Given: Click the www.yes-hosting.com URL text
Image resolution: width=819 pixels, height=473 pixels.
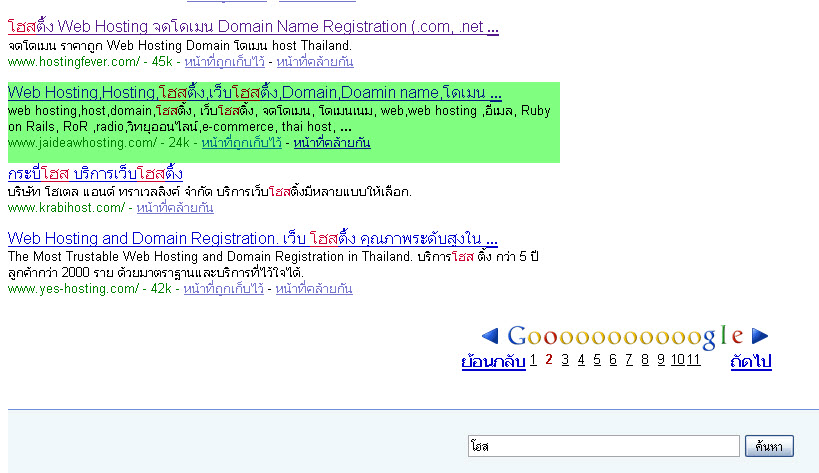Looking at the screenshot, I should click(73, 289).
